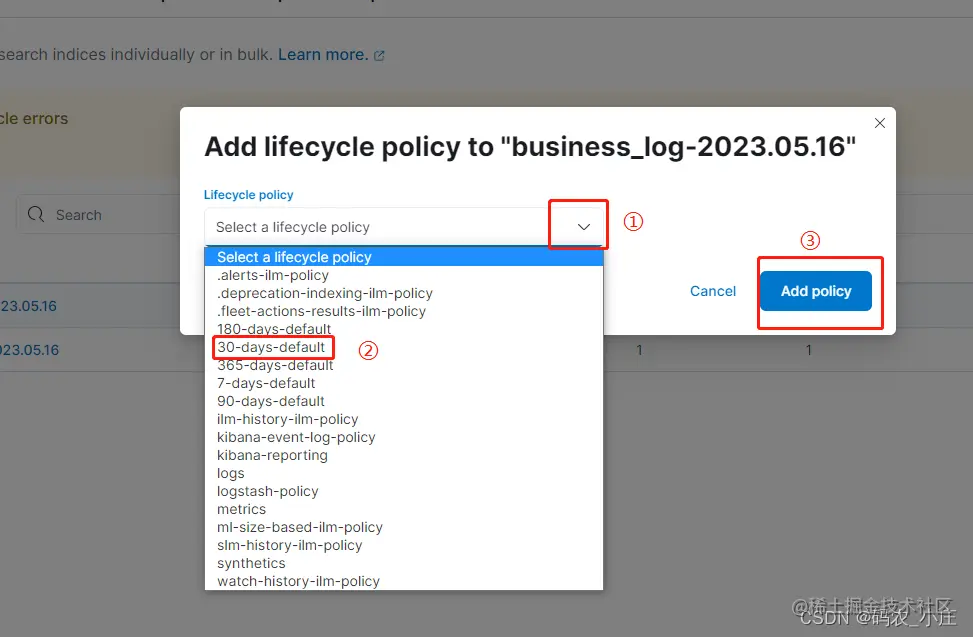This screenshot has width=973, height=637.
Task: Select .alerts-ilm-policy from list
Action: (404, 275)
